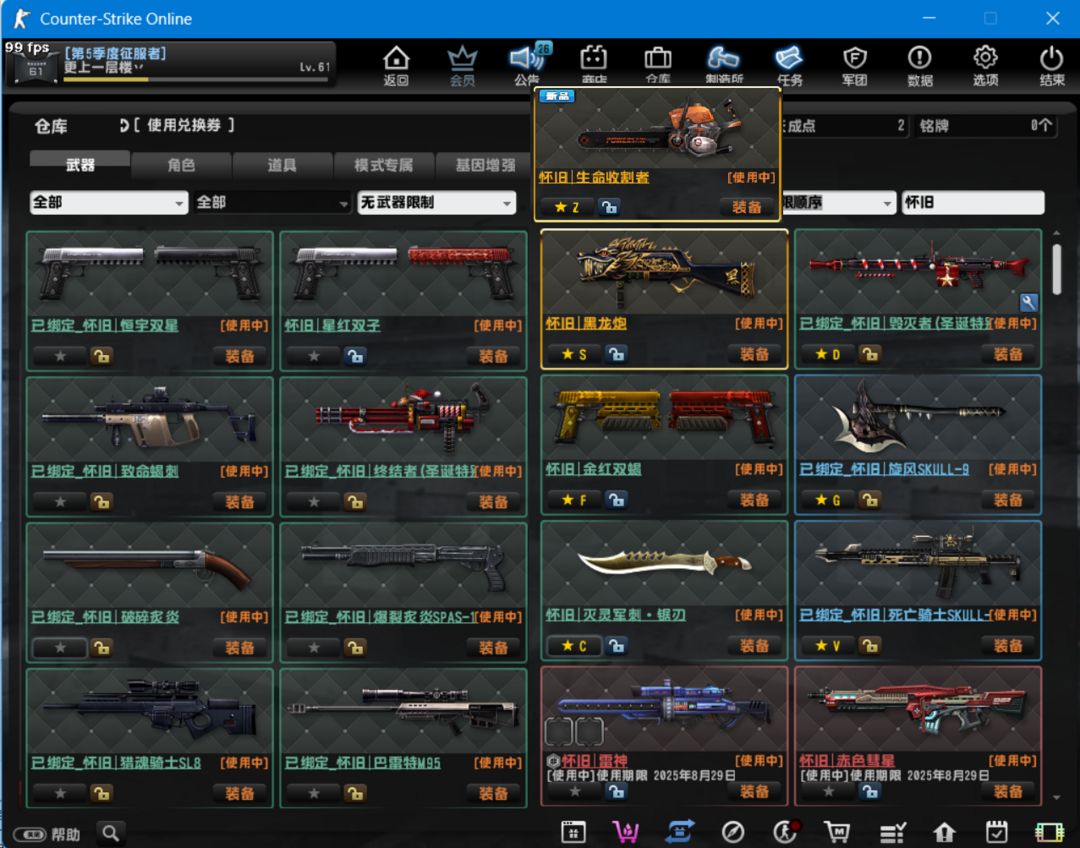
Task: Click 装备 on the 猎魂骑士SL8 card
Action: [x=240, y=794]
